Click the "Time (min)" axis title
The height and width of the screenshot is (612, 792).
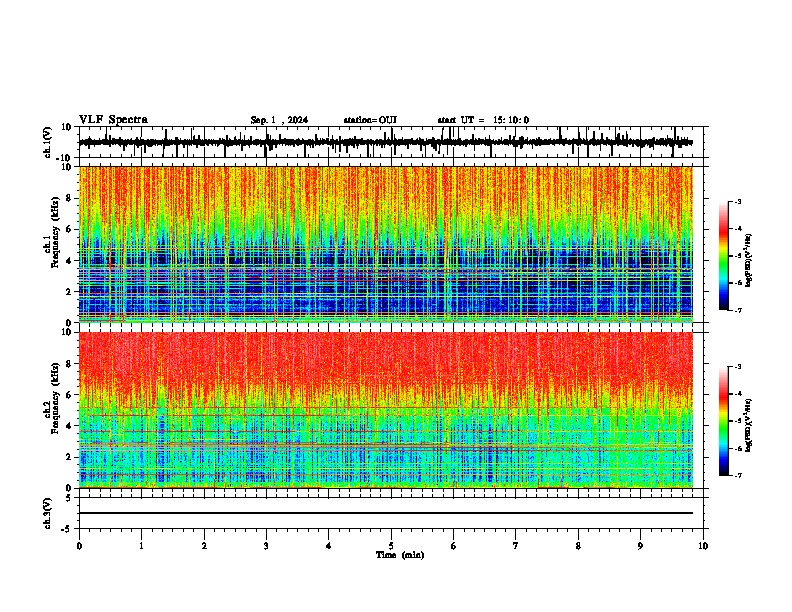pyautogui.click(x=400, y=555)
